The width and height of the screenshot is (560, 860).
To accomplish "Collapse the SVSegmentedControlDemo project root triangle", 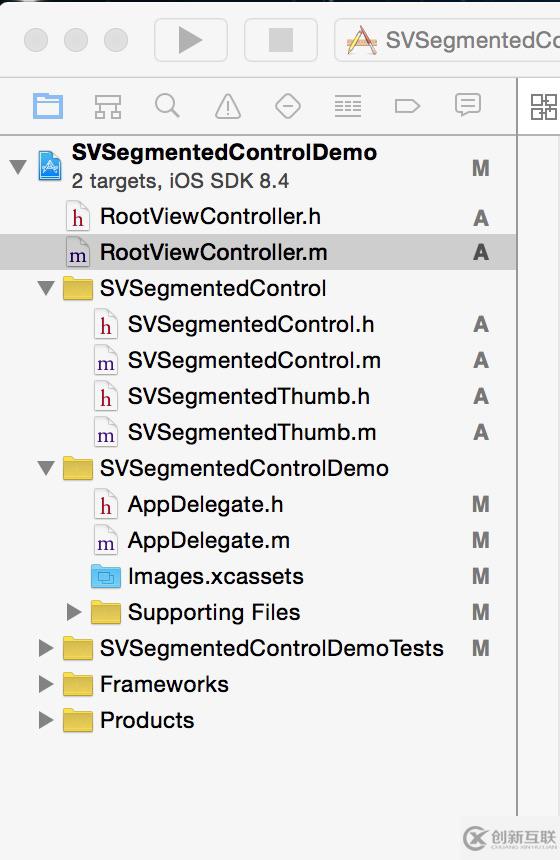I will [x=18, y=167].
